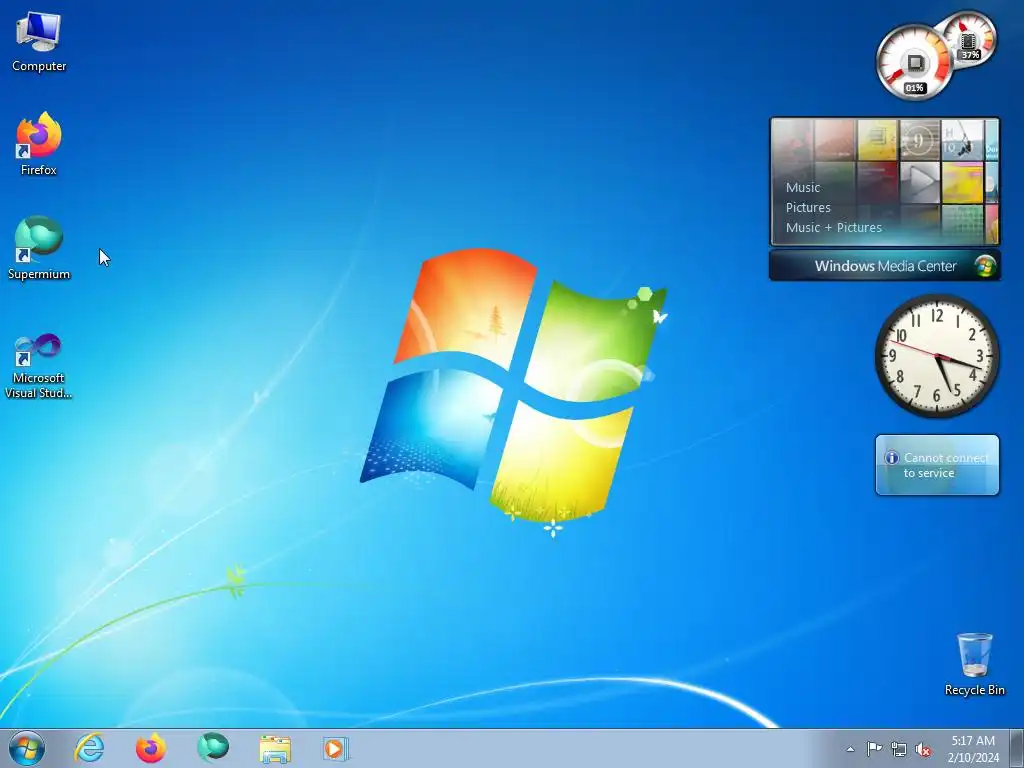Select the Recycle Bin icon
Image resolution: width=1024 pixels, height=768 pixels.
point(974,664)
